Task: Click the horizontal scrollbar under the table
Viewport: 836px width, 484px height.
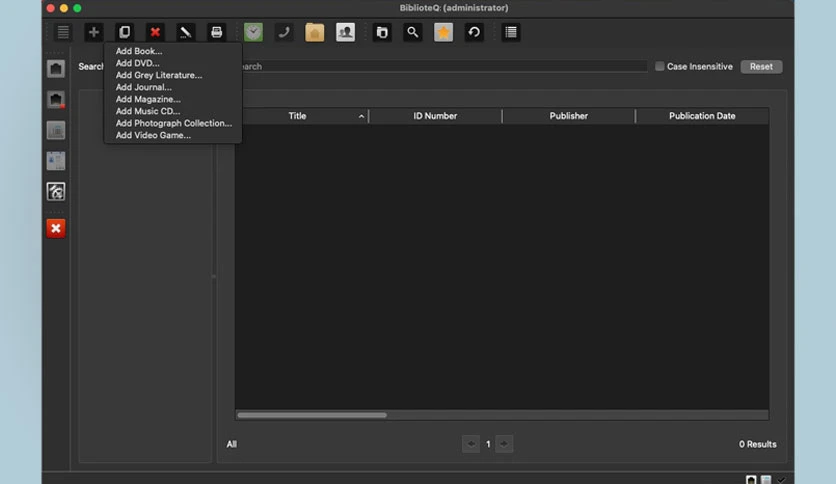Action: coord(312,415)
